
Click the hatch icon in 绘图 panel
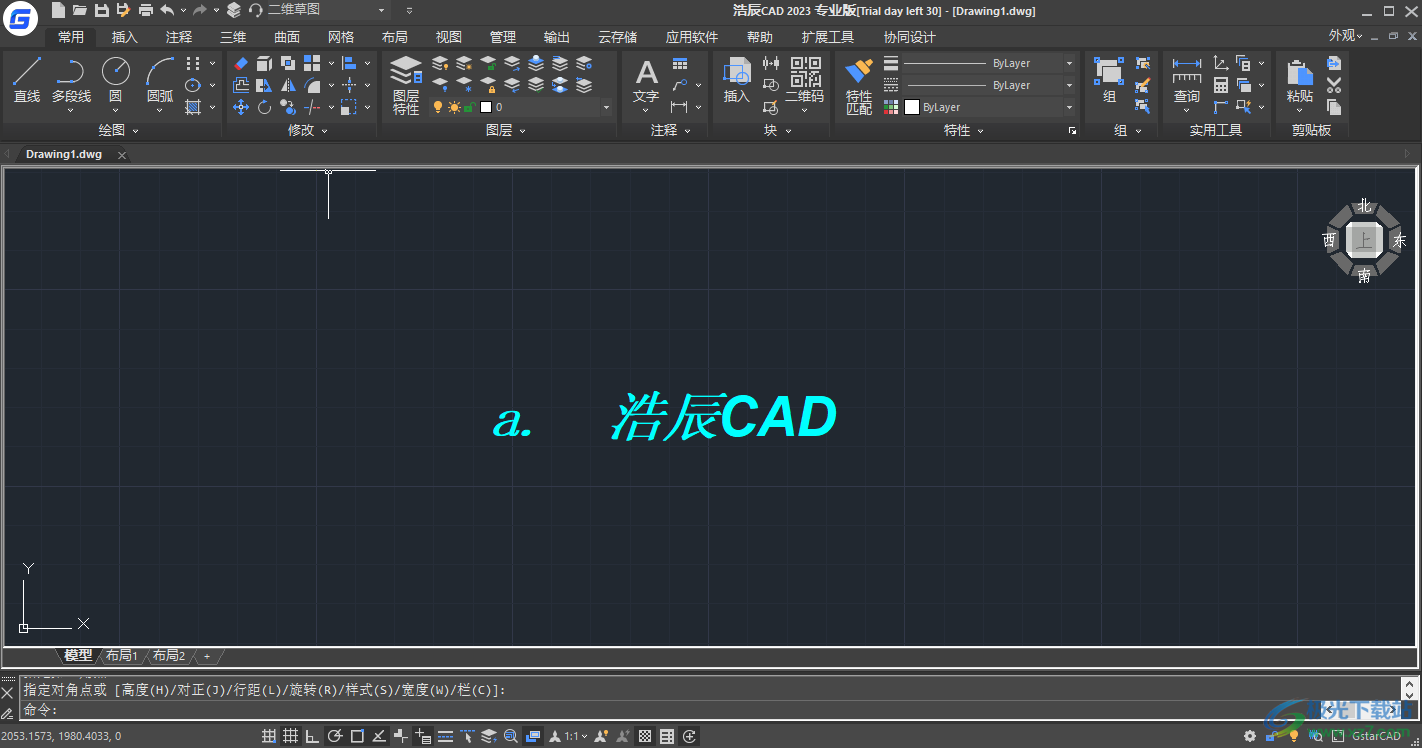pyautogui.click(x=193, y=107)
